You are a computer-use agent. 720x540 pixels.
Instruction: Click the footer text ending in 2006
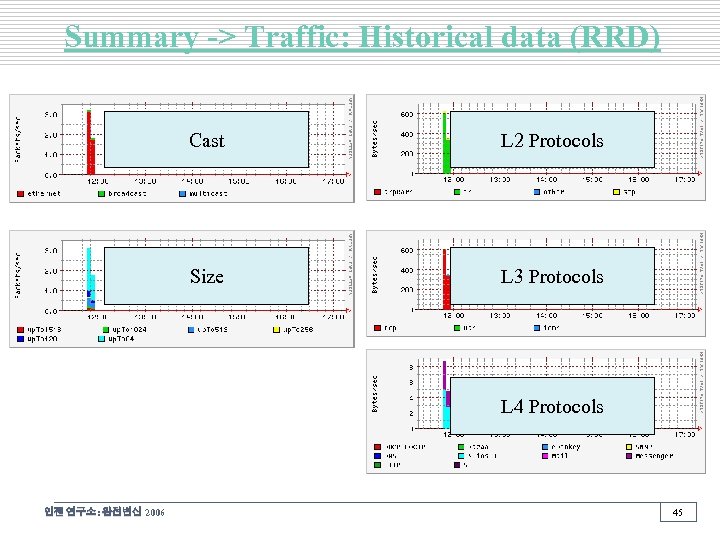pos(104,512)
